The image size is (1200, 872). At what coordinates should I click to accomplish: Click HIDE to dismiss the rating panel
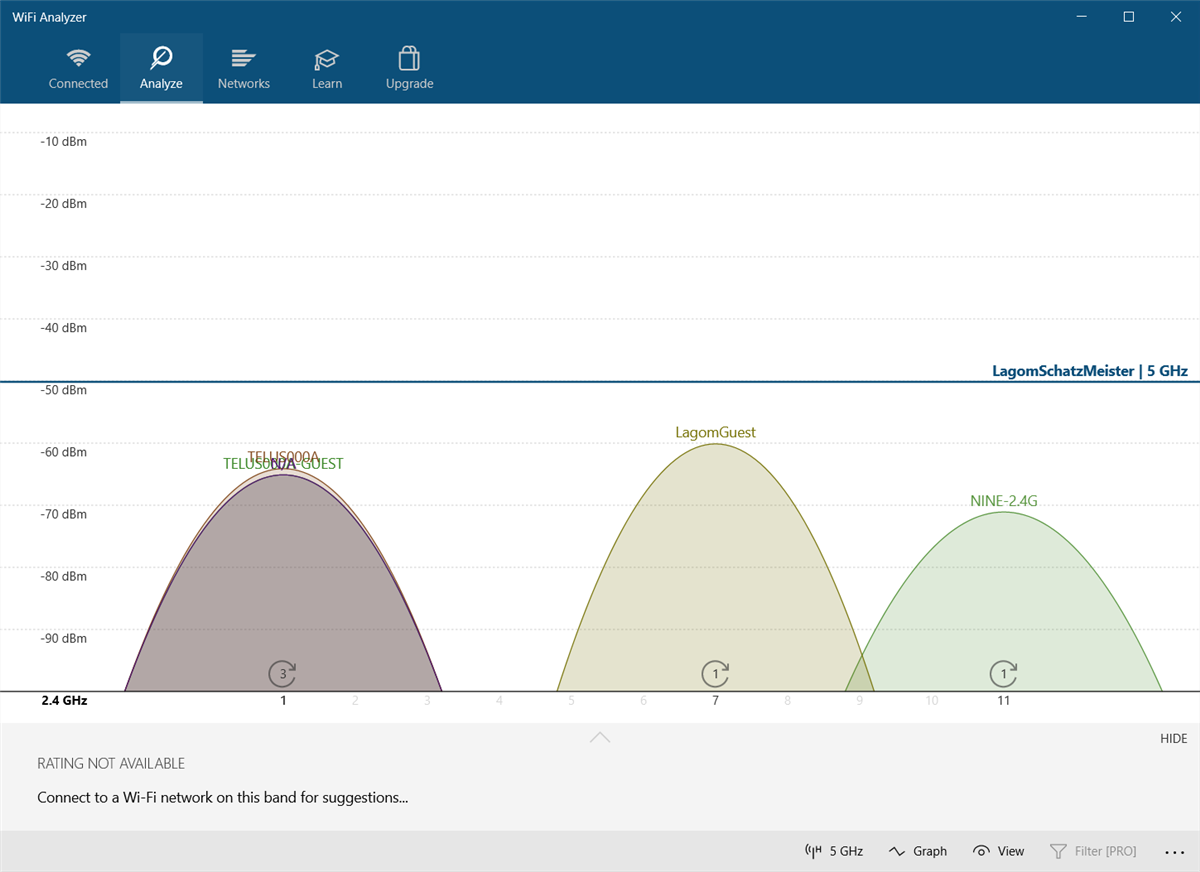pyautogui.click(x=1173, y=738)
